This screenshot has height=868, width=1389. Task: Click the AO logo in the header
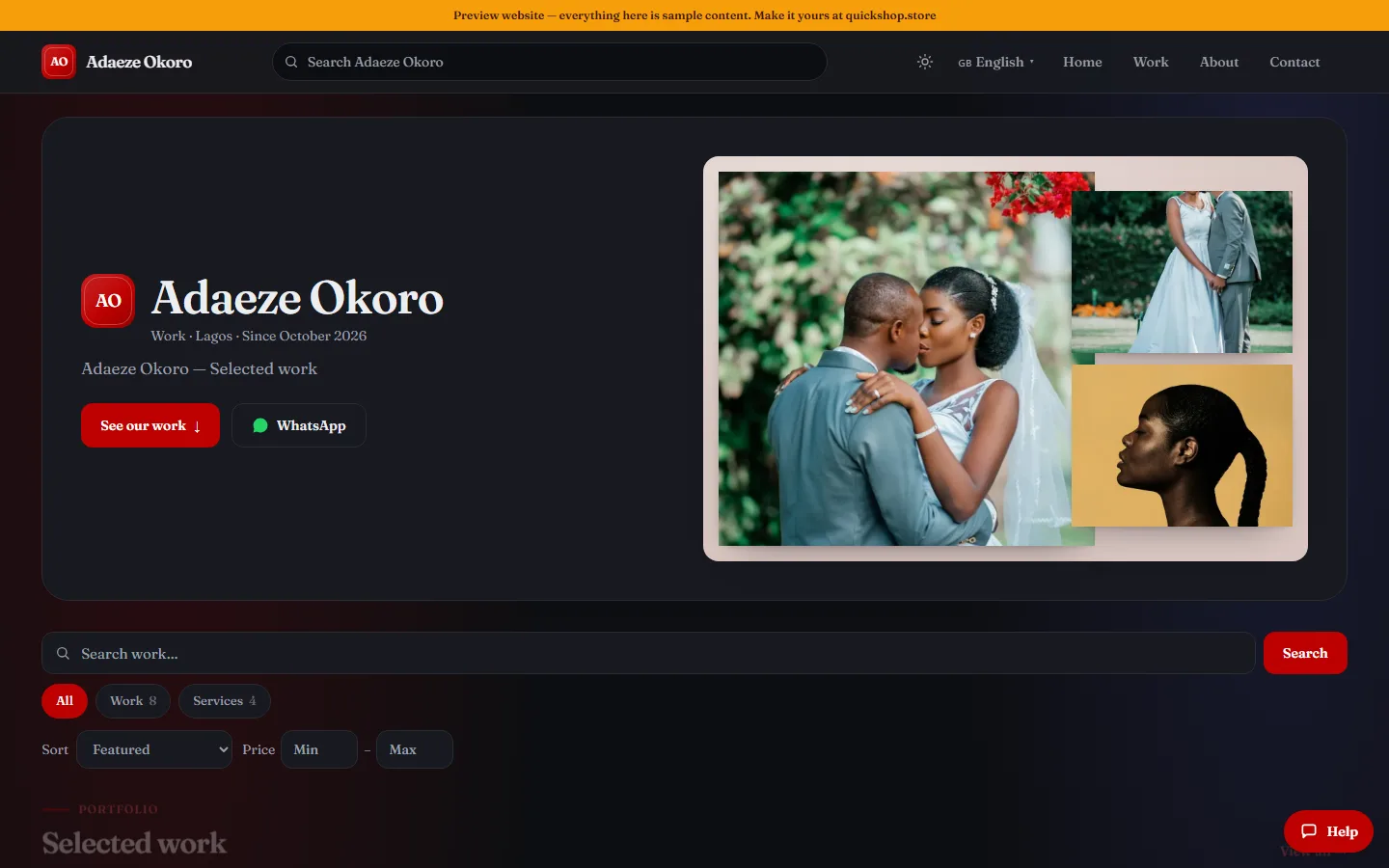coord(59,62)
